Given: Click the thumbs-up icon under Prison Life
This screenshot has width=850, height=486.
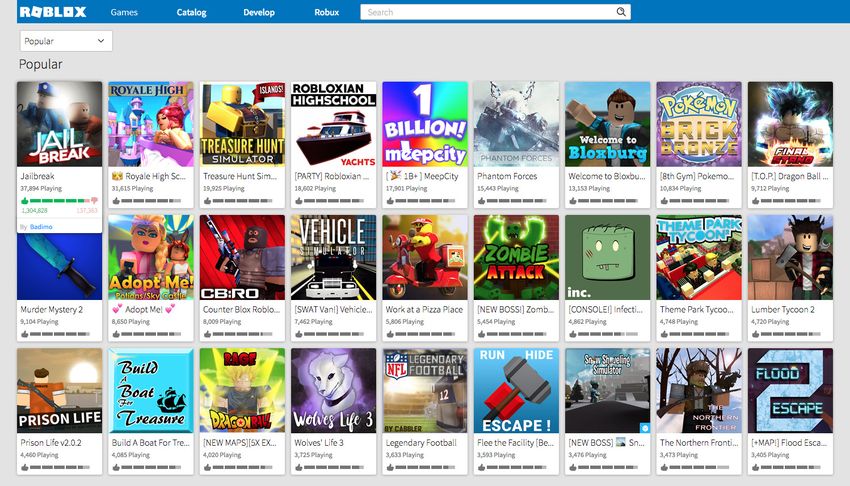Looking at the screenshot, I should coord(24,468).
